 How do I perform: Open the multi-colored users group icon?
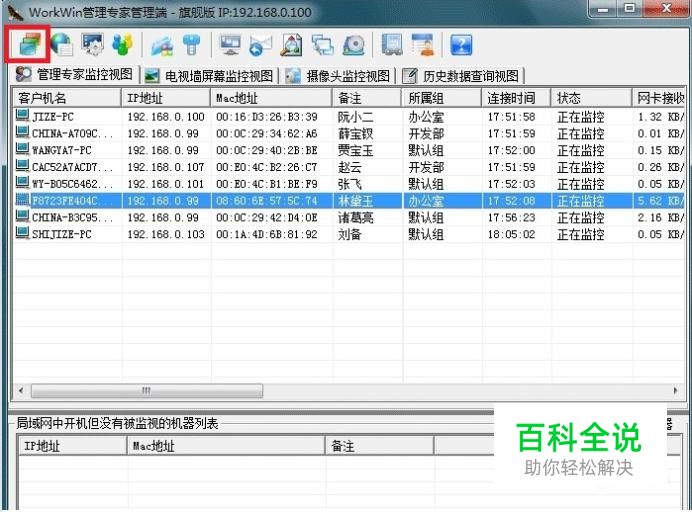pyautogui.click(x=123, y=45)
